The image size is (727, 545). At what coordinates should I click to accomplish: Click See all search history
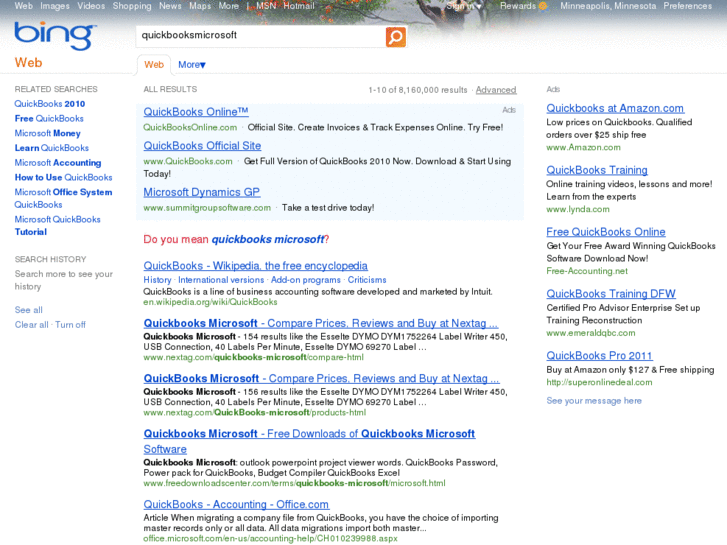coord(28,310)
